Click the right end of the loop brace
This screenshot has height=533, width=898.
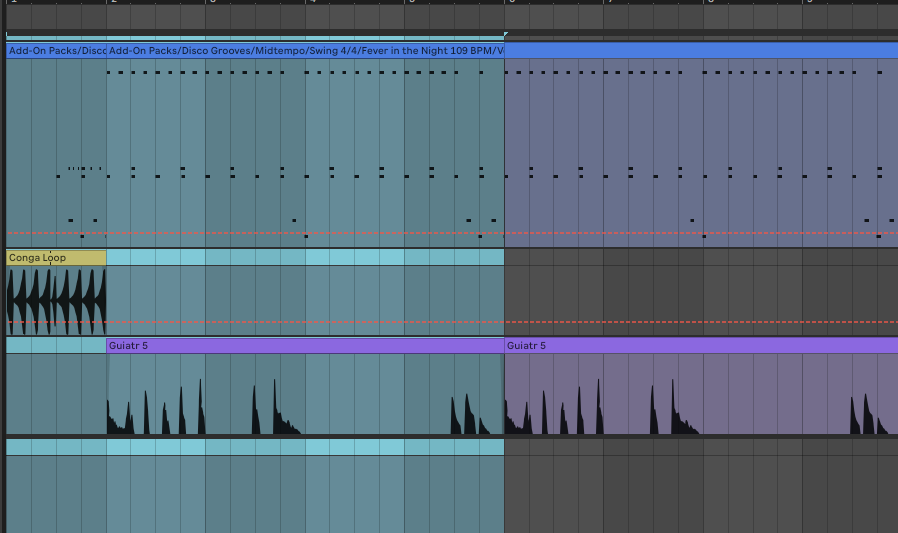(x=502, y=36)
